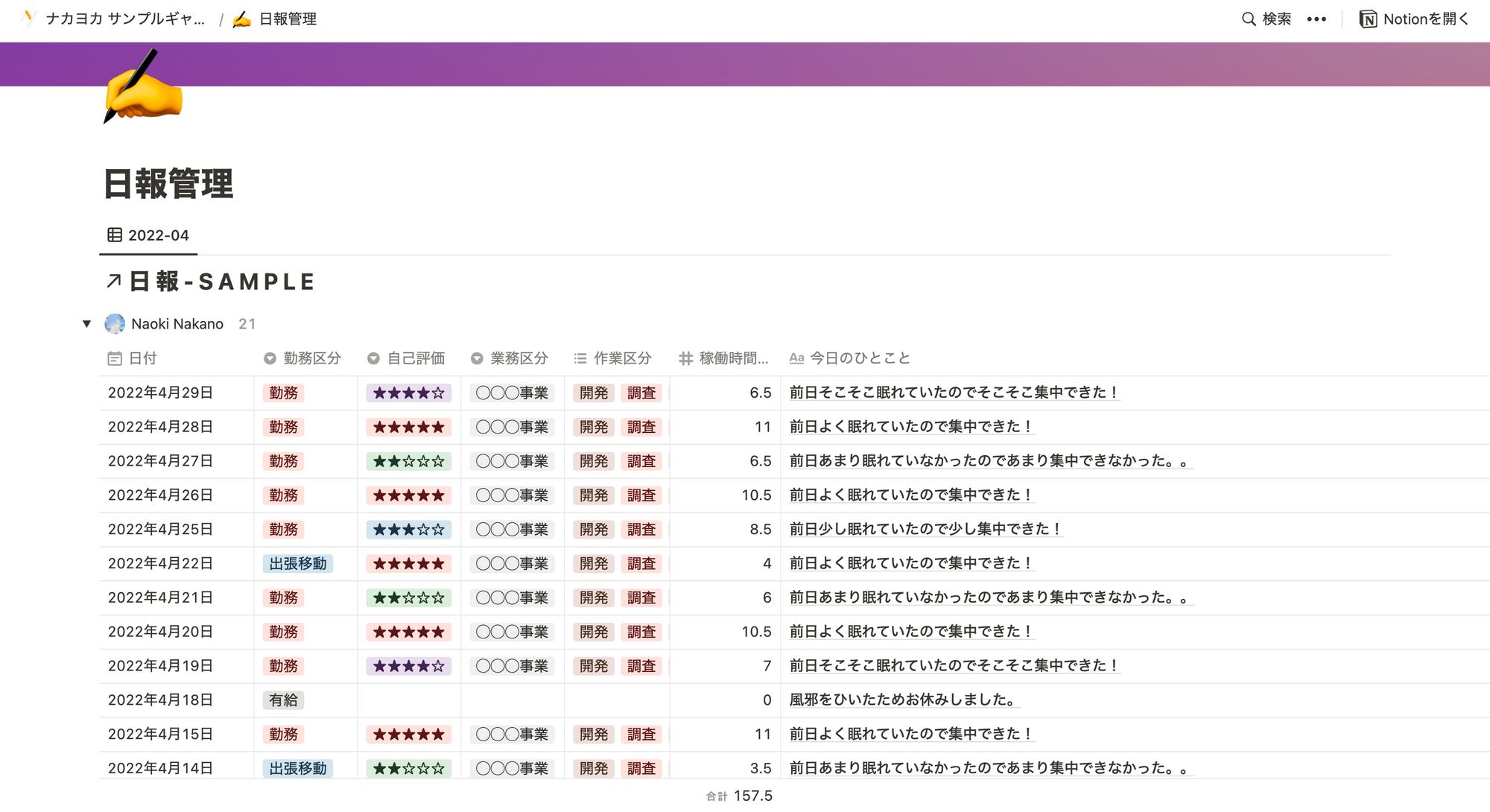
Task: Click the 出張移動 tag on 2022年4月22日
Action: click(298, 564)
